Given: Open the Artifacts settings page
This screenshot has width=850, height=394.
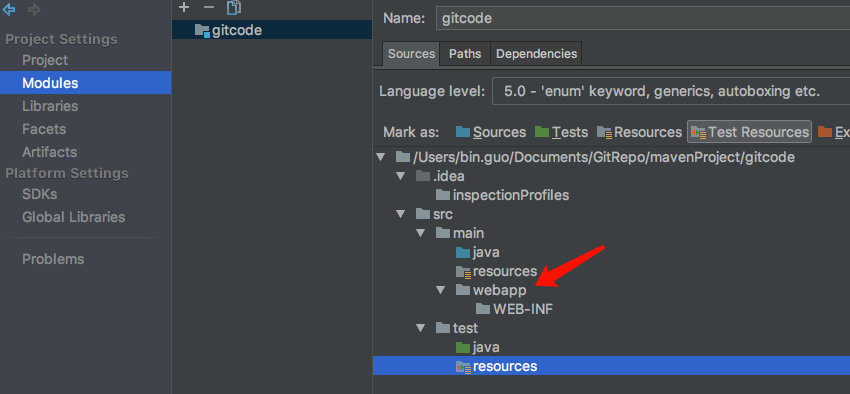Looking at the screenshot, I should (x=49, y=152).
